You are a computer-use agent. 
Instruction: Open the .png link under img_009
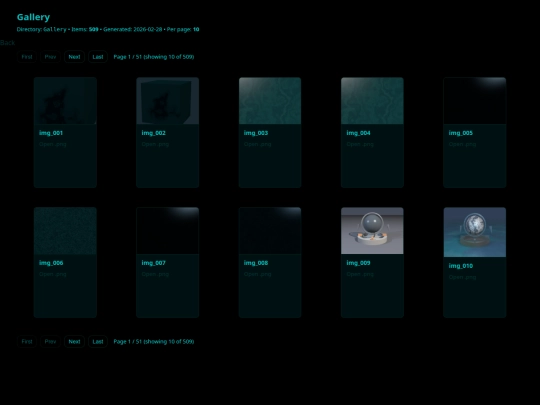pos(360,274)
